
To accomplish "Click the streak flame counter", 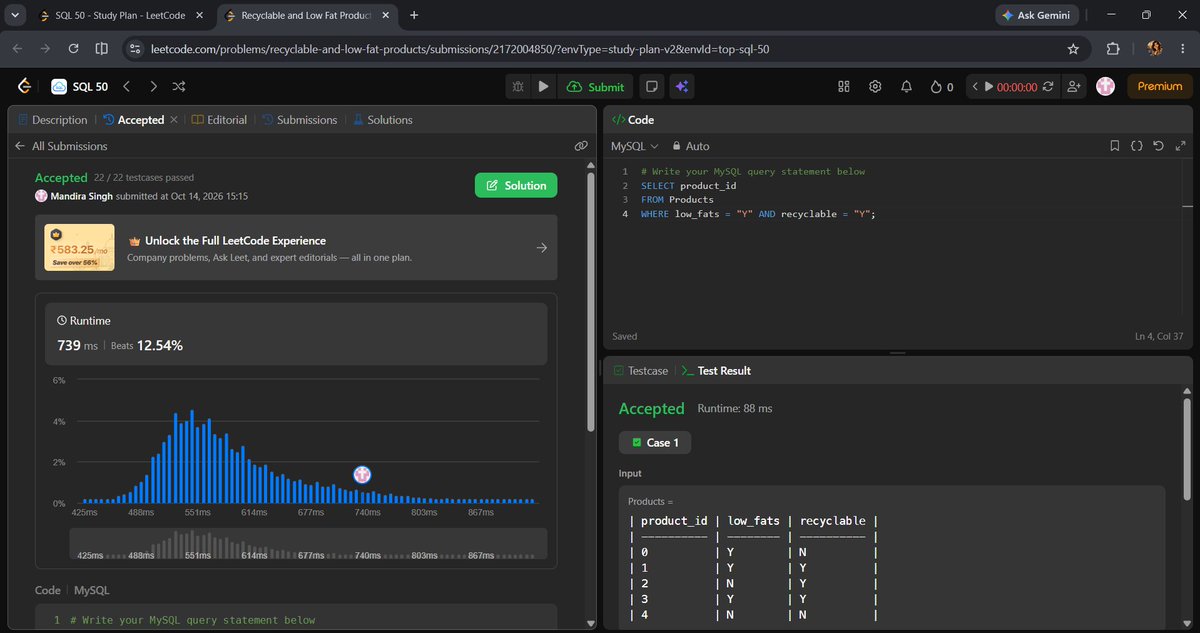I will [942, 87].
